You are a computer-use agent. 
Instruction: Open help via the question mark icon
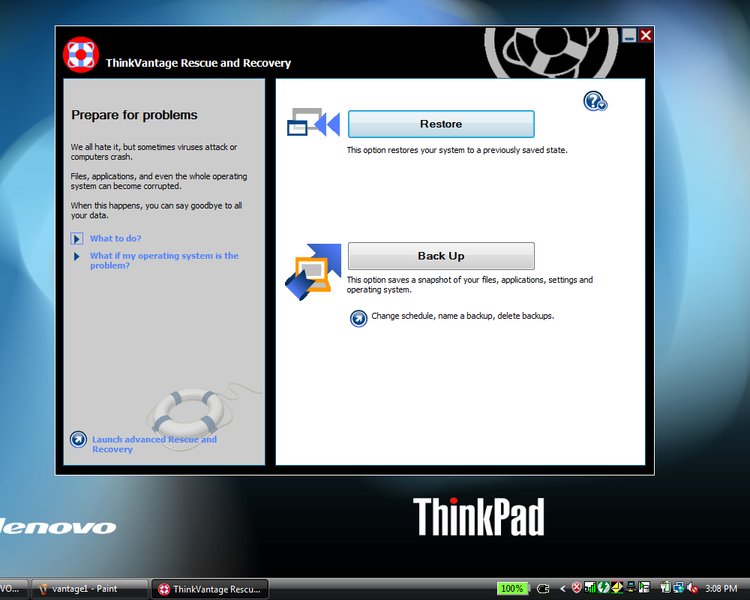[595, 101]
